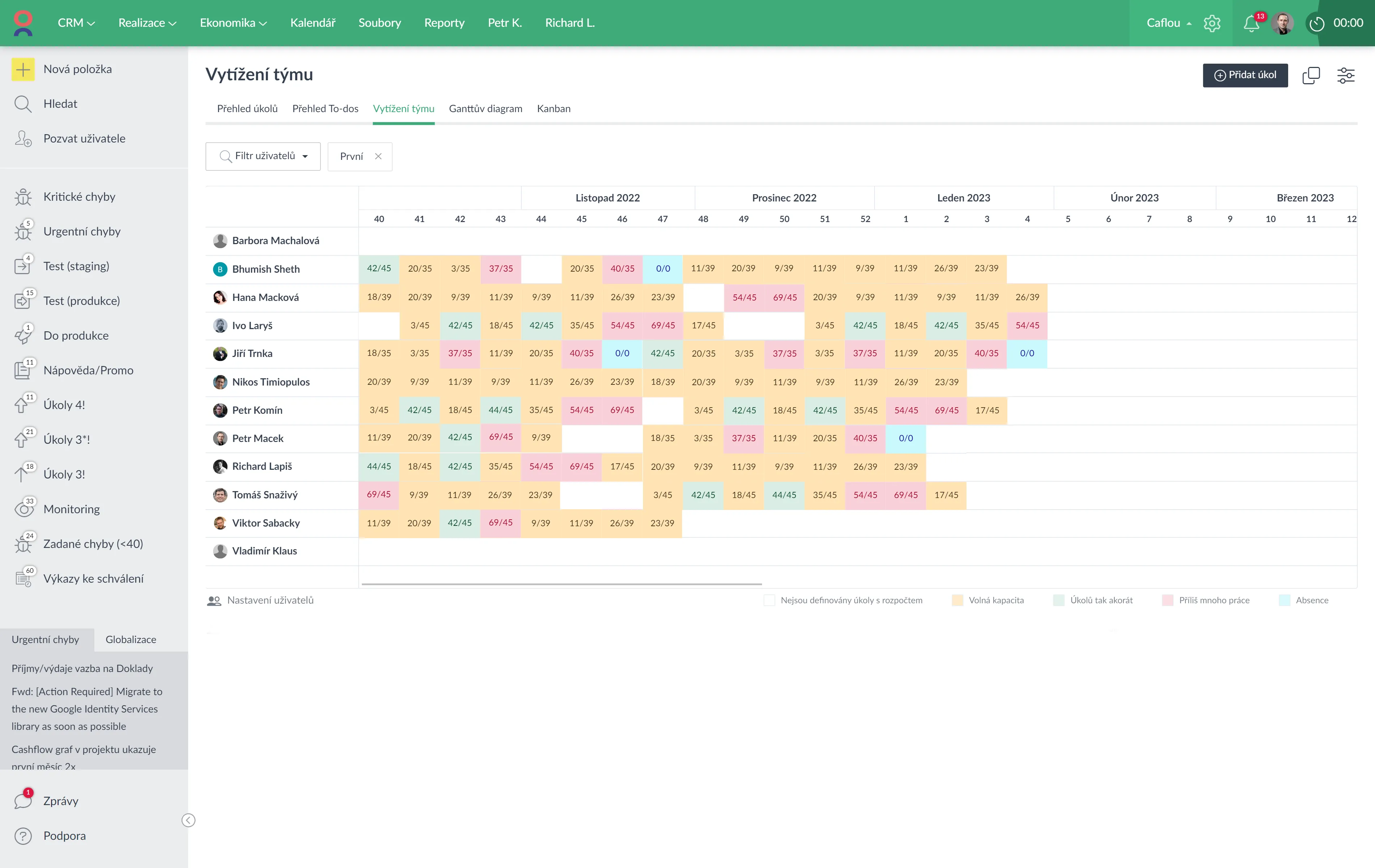Open the Filtr uživatelů dropdown
1375x868 pixels.
(x=263, y=156)
